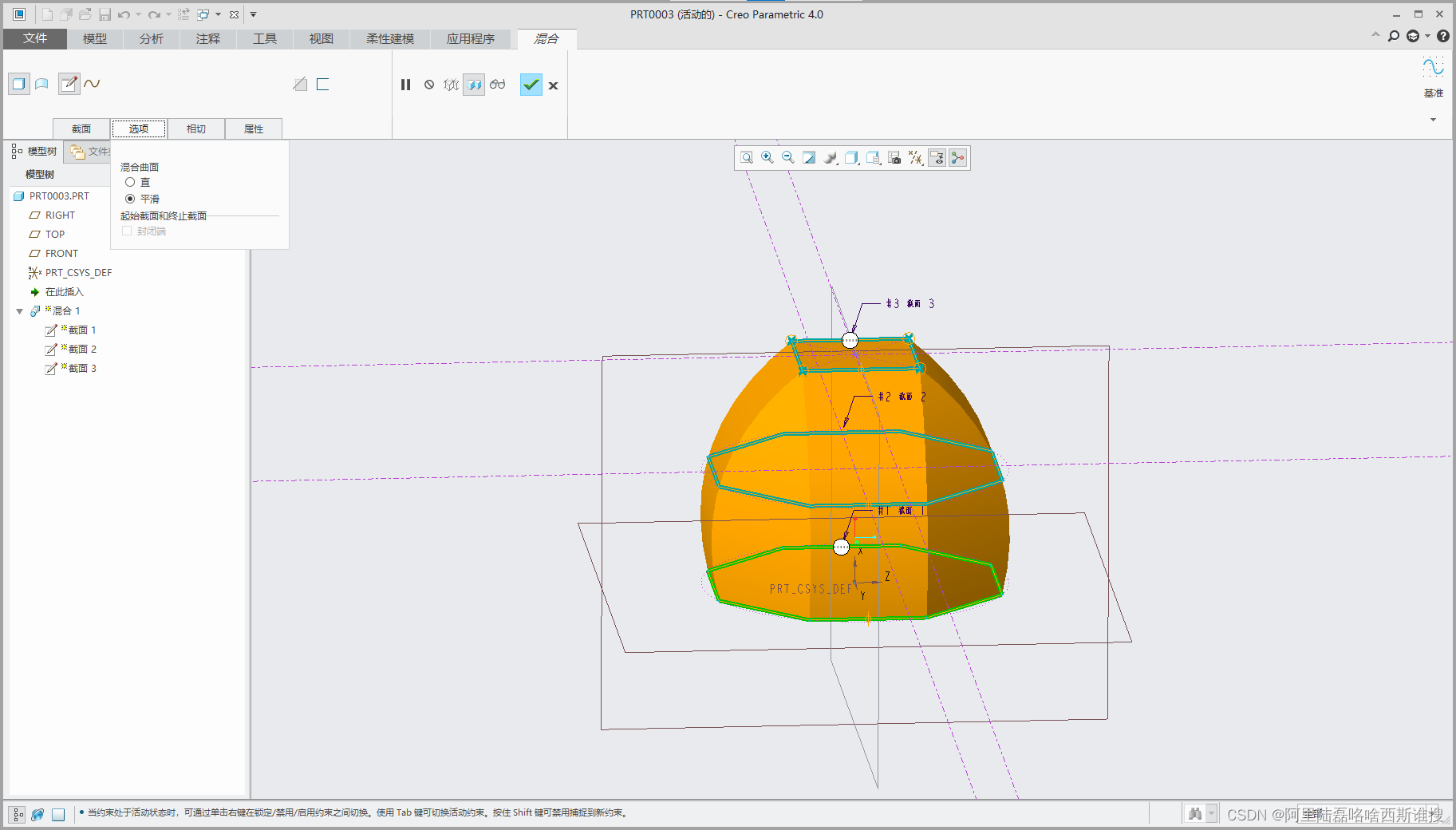Viewport: 1456px width, 830px height.
Task: Click the Undo arrow icon
Action: (x=124, y=14)
